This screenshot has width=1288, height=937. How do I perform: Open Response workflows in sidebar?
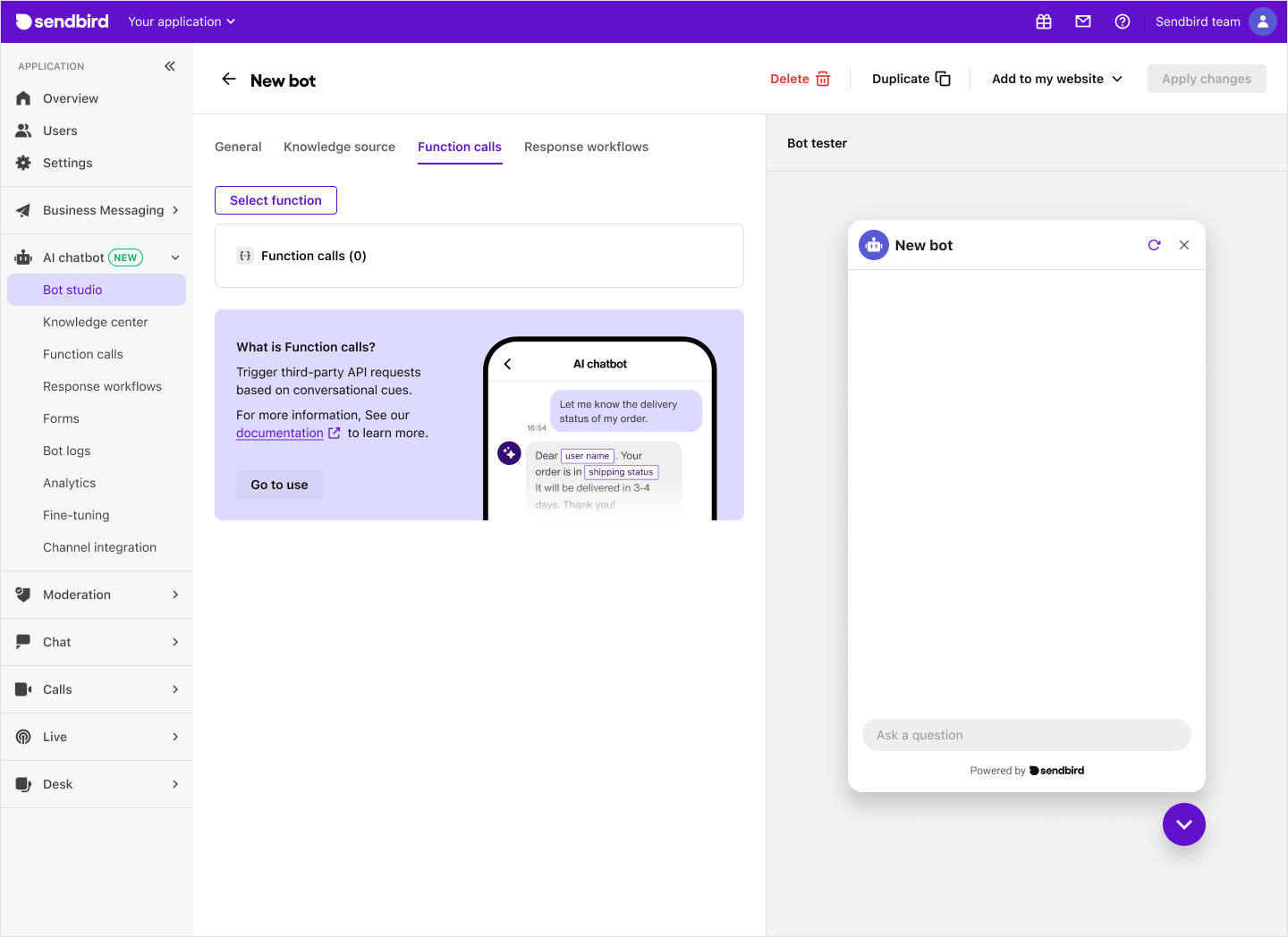(x=97, y=386)
